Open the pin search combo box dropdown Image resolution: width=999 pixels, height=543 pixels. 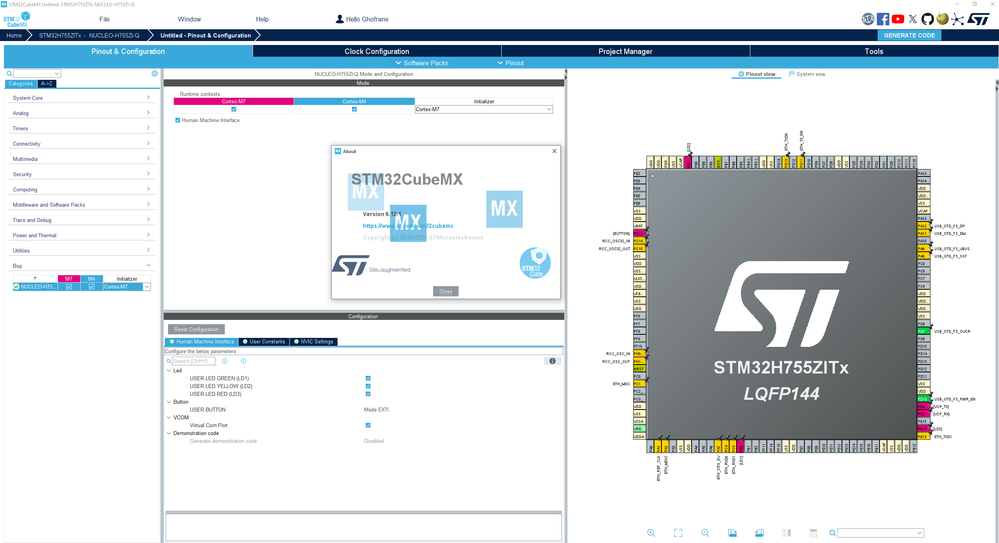(x=919, y=533)
